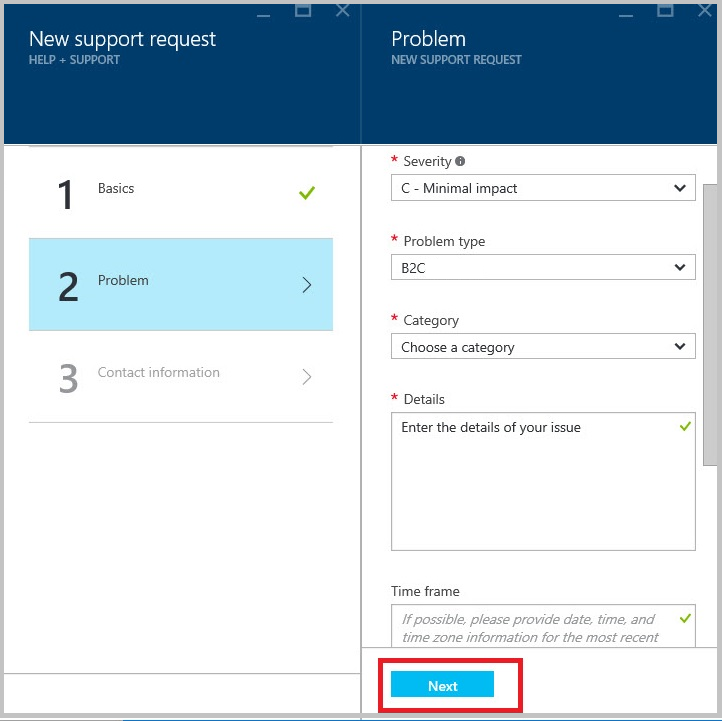Click the chevron arrow on Problem step
This screenshot has height=721, width=722.
[x=307, y=285]
